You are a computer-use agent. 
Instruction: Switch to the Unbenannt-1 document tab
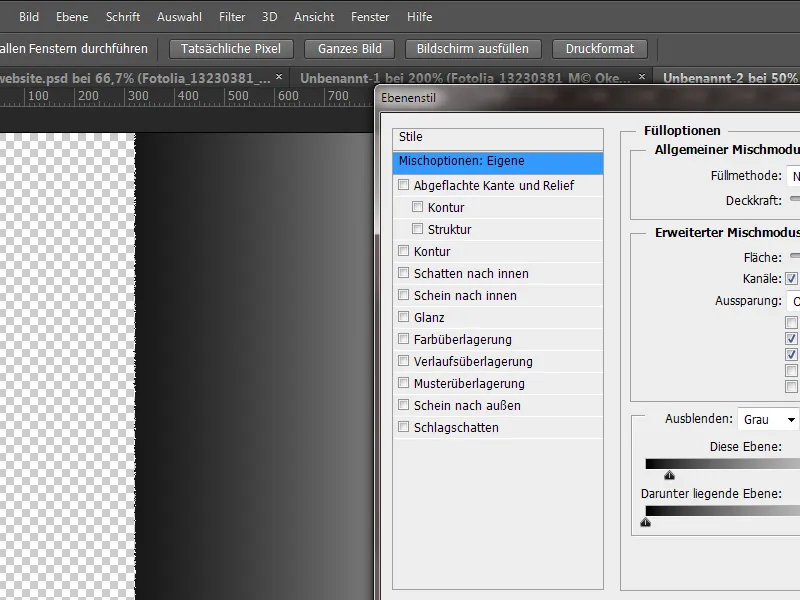click(x=465, y=78)
